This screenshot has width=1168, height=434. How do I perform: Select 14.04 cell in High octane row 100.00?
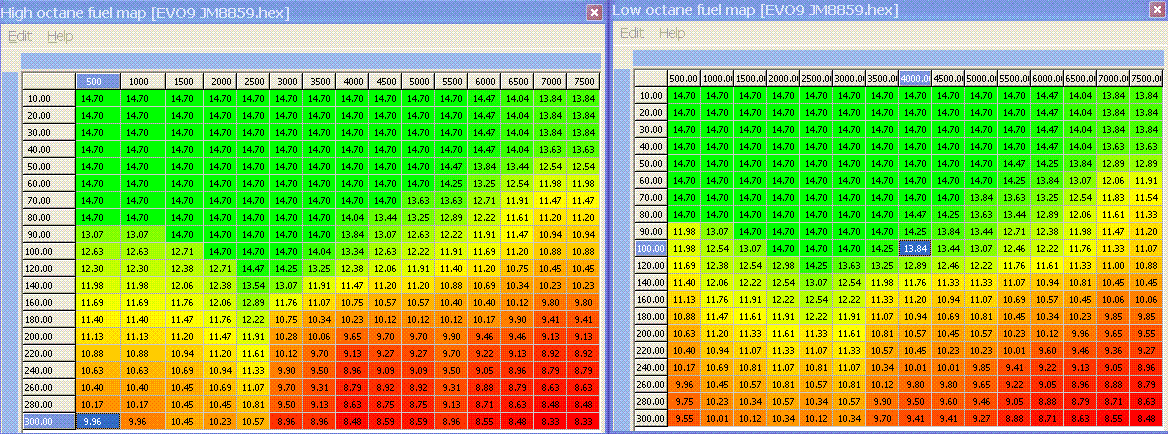click(319, 252)
